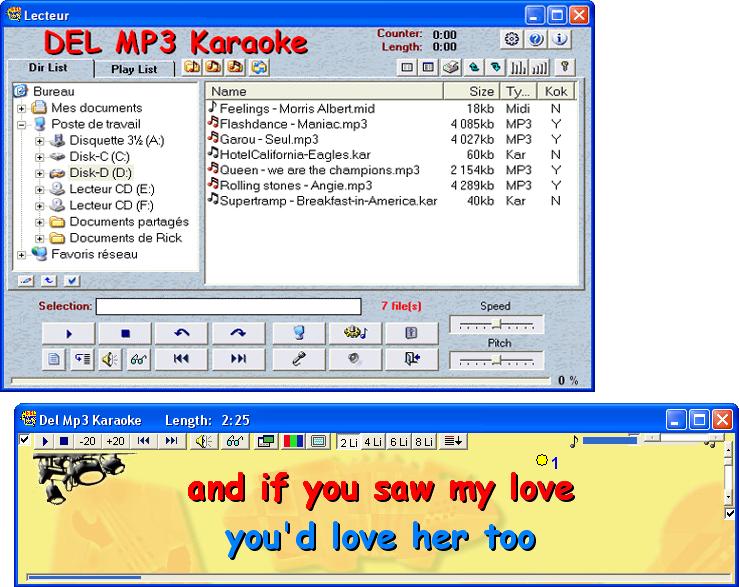Click +20 button in karaoke window
This screenshot has width=739, height=587.
(115, 441)
